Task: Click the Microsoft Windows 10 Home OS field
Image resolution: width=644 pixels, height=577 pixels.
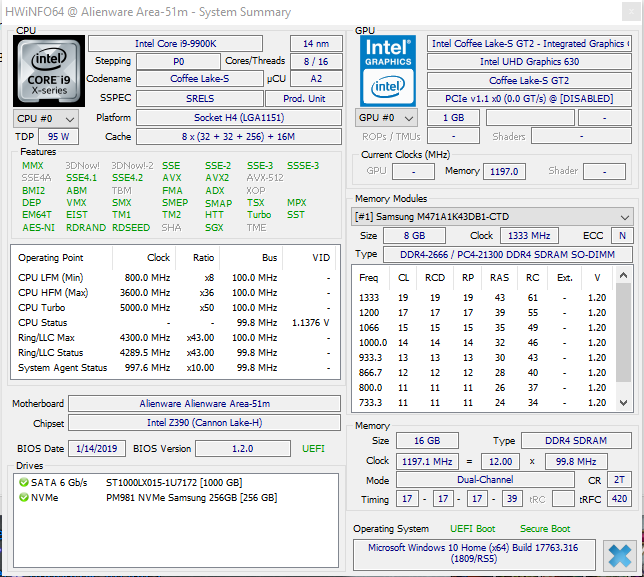Action: [x=474, y=555]
